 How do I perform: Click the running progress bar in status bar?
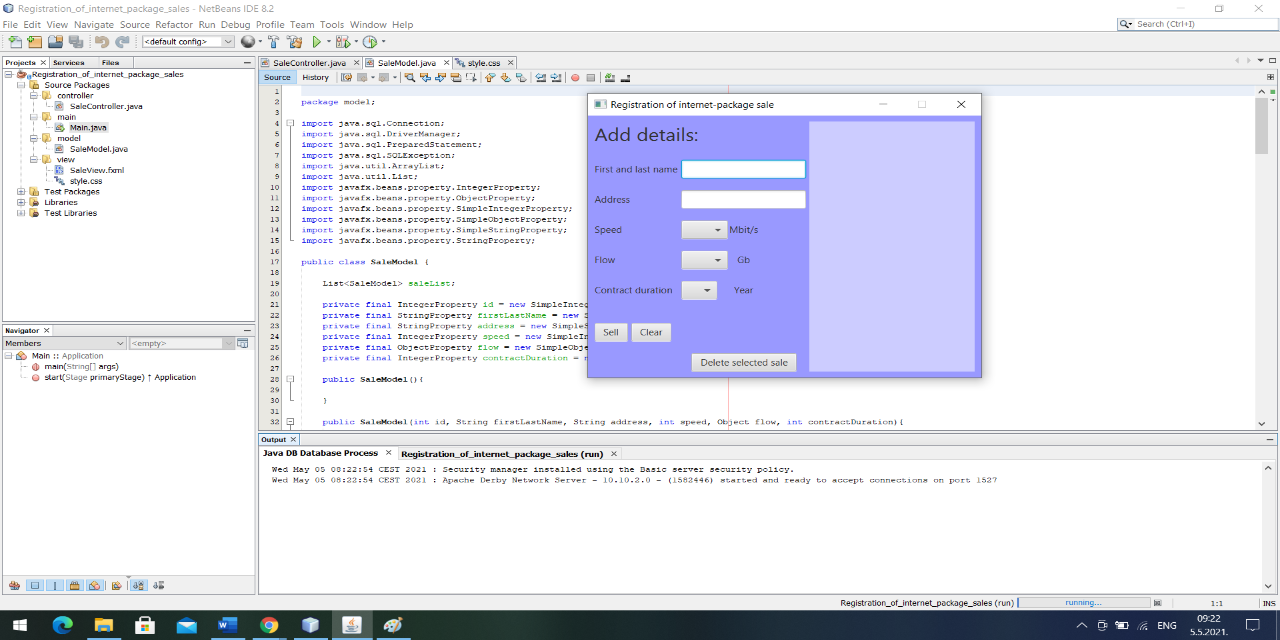click(x=1085, y=602)
